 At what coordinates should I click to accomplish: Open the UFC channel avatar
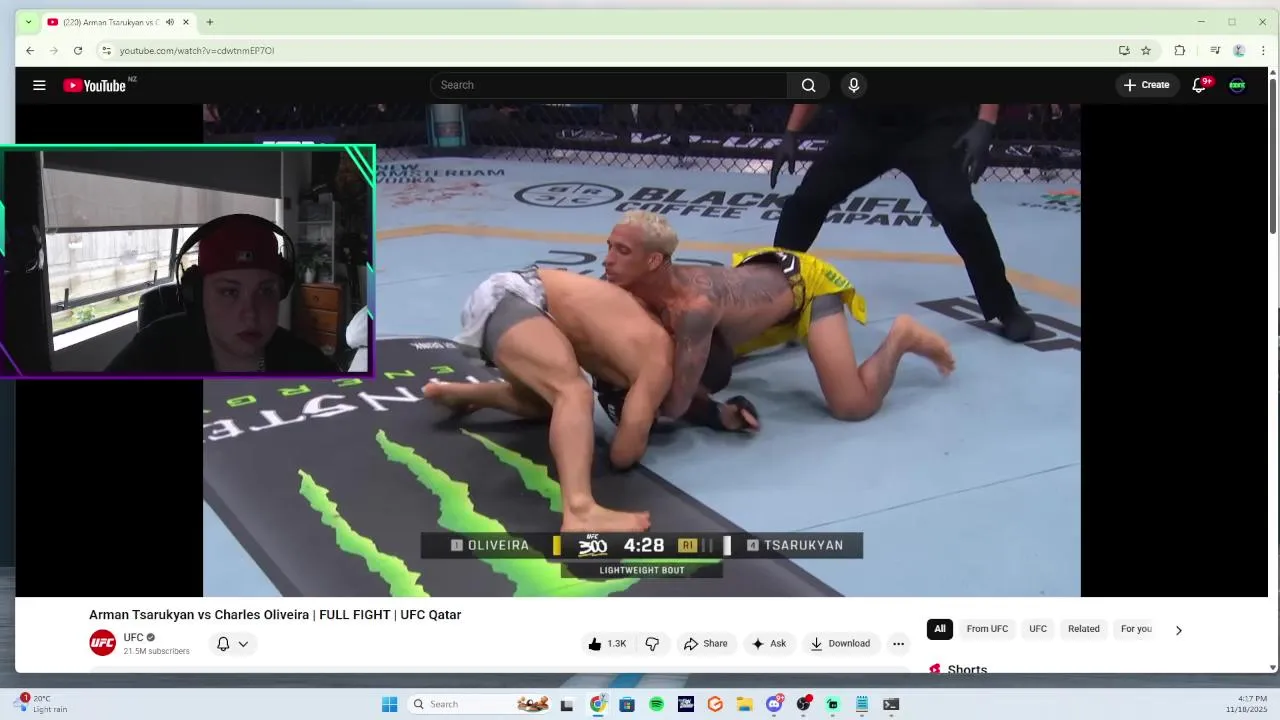[102, 643]
